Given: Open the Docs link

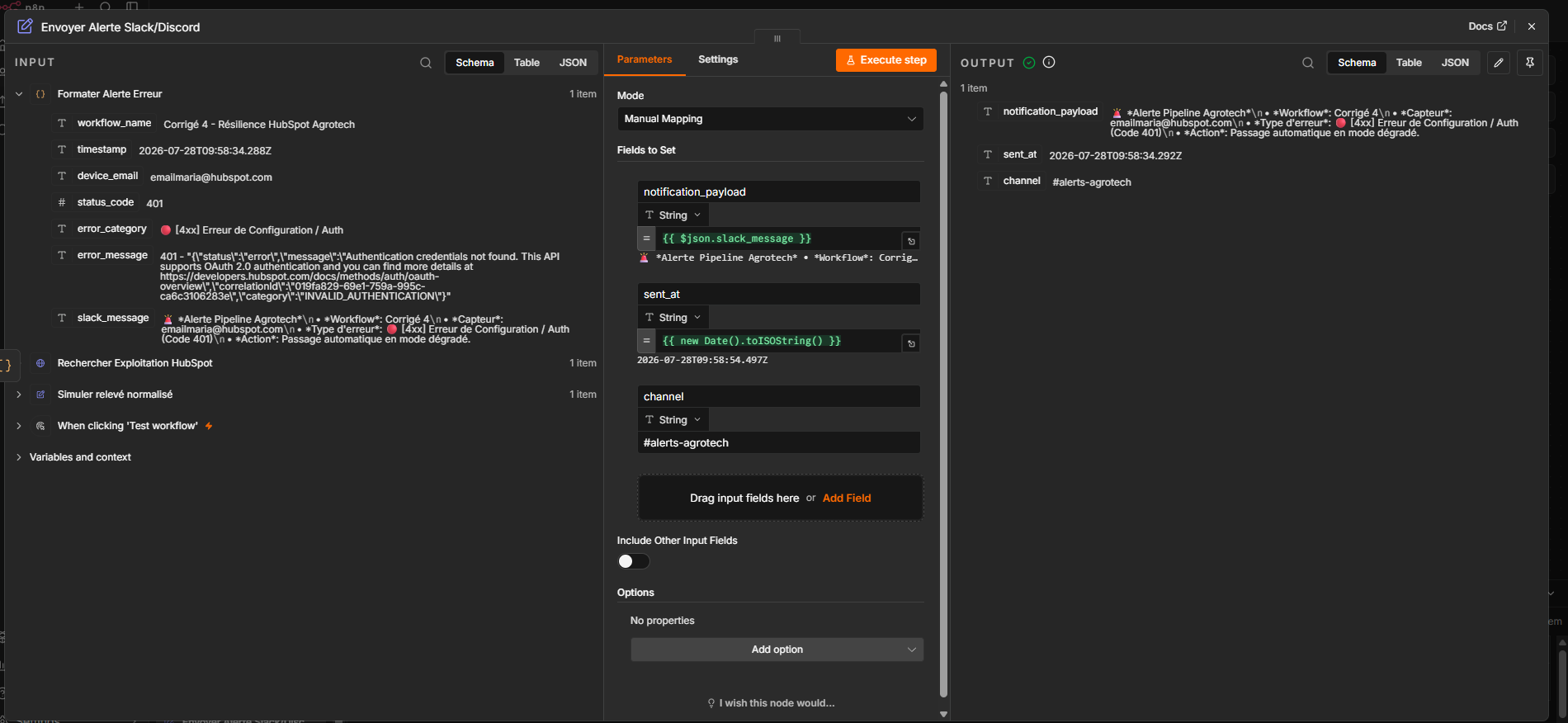Looking at the screenshot, I should [x=1487, y=26].
